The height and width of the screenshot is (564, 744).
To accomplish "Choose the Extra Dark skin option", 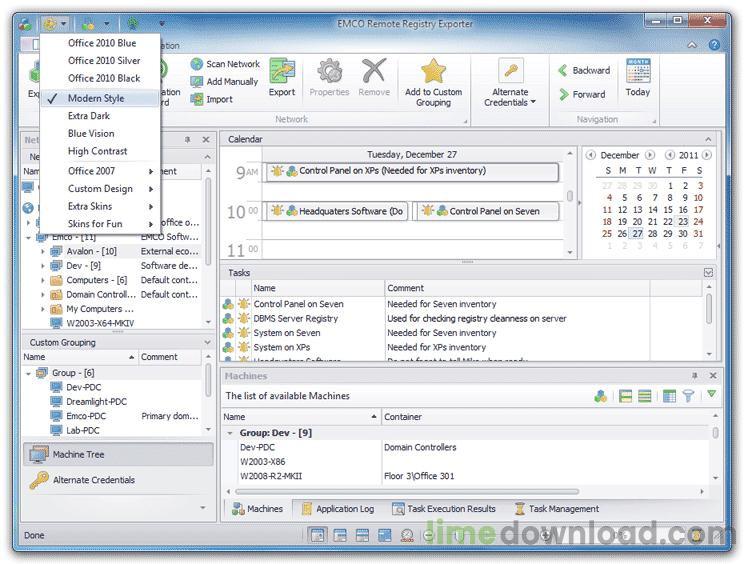I will click(89, 116).
